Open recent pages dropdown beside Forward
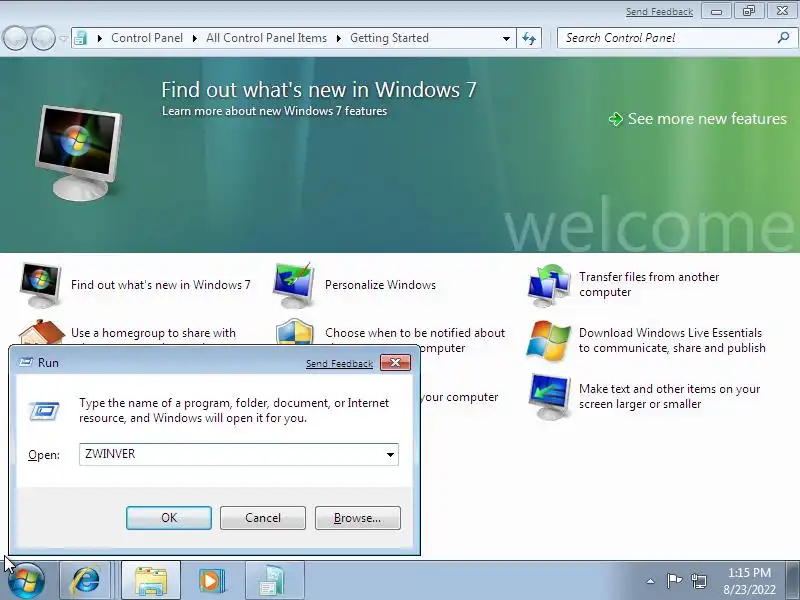 (x=63, y=38)
